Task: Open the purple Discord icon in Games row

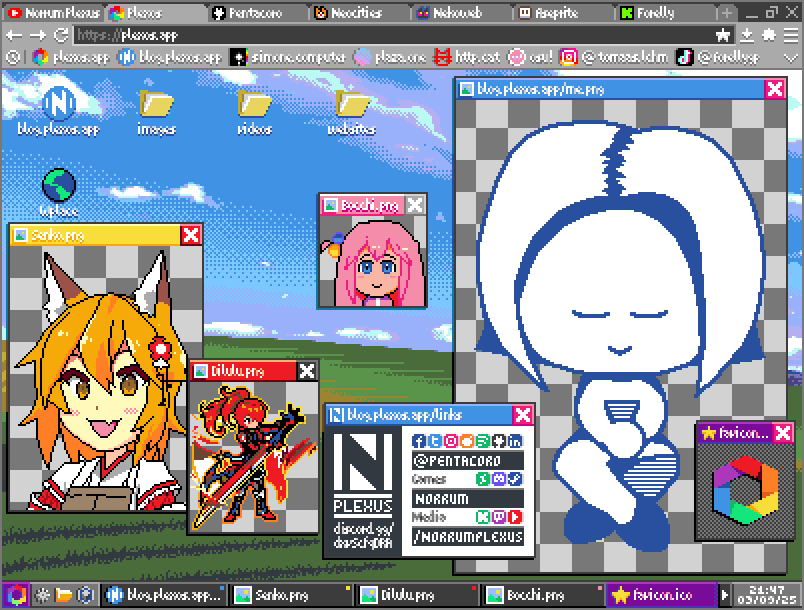Action: (x=498, y=479)
